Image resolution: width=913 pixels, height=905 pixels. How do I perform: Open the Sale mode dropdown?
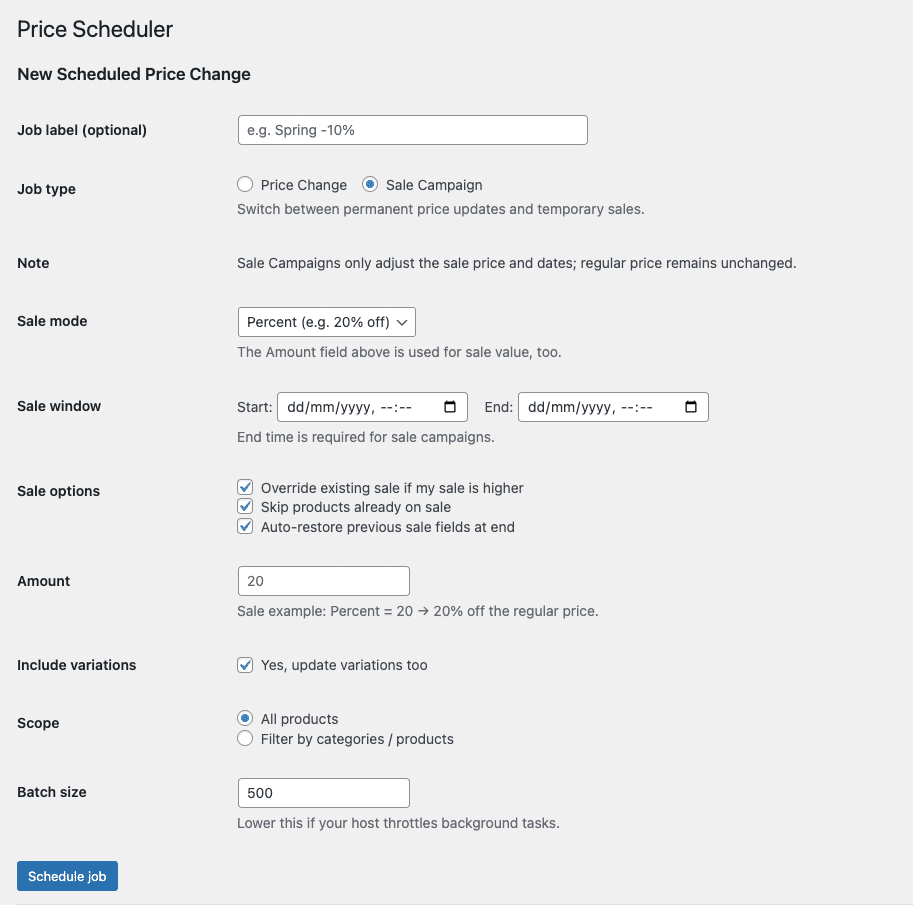pyautogui.click(x=327, y=322)
